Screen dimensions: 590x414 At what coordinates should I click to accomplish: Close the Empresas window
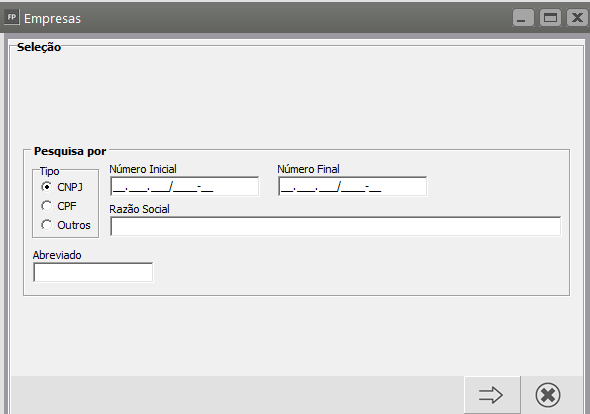pyautogui.click(x=577, y=18)
